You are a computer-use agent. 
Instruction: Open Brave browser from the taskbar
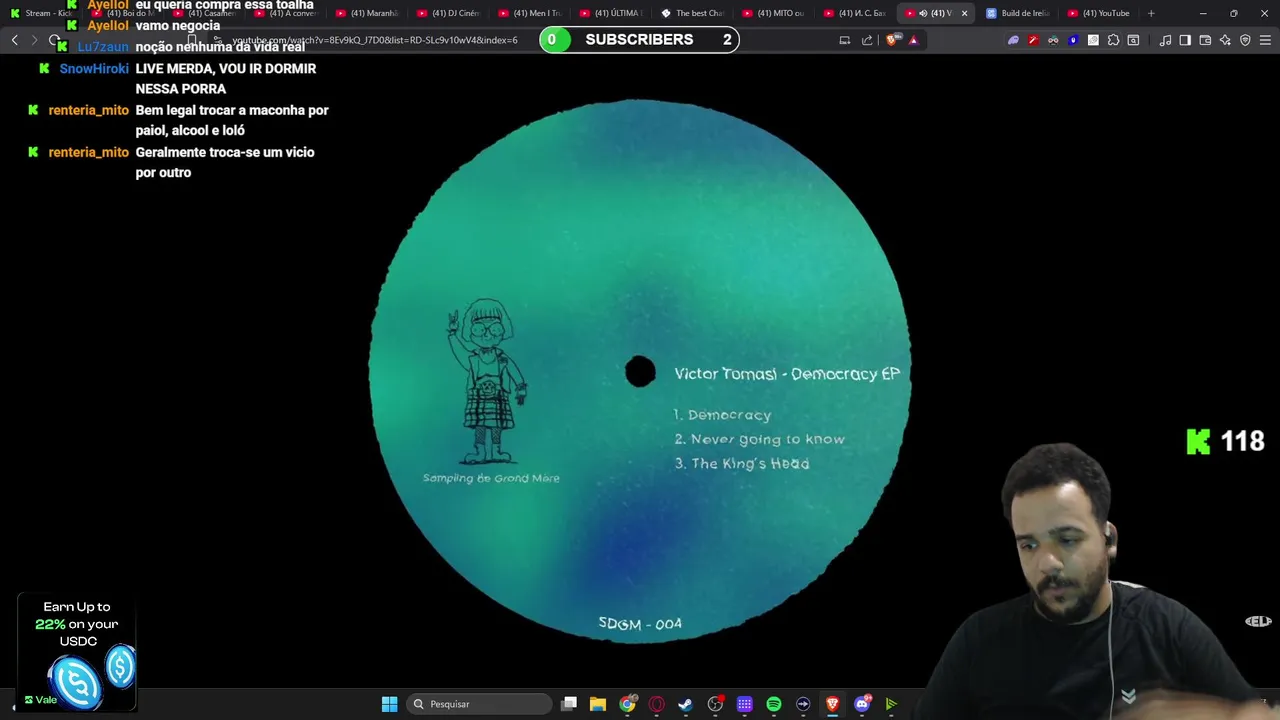(832, 704)
